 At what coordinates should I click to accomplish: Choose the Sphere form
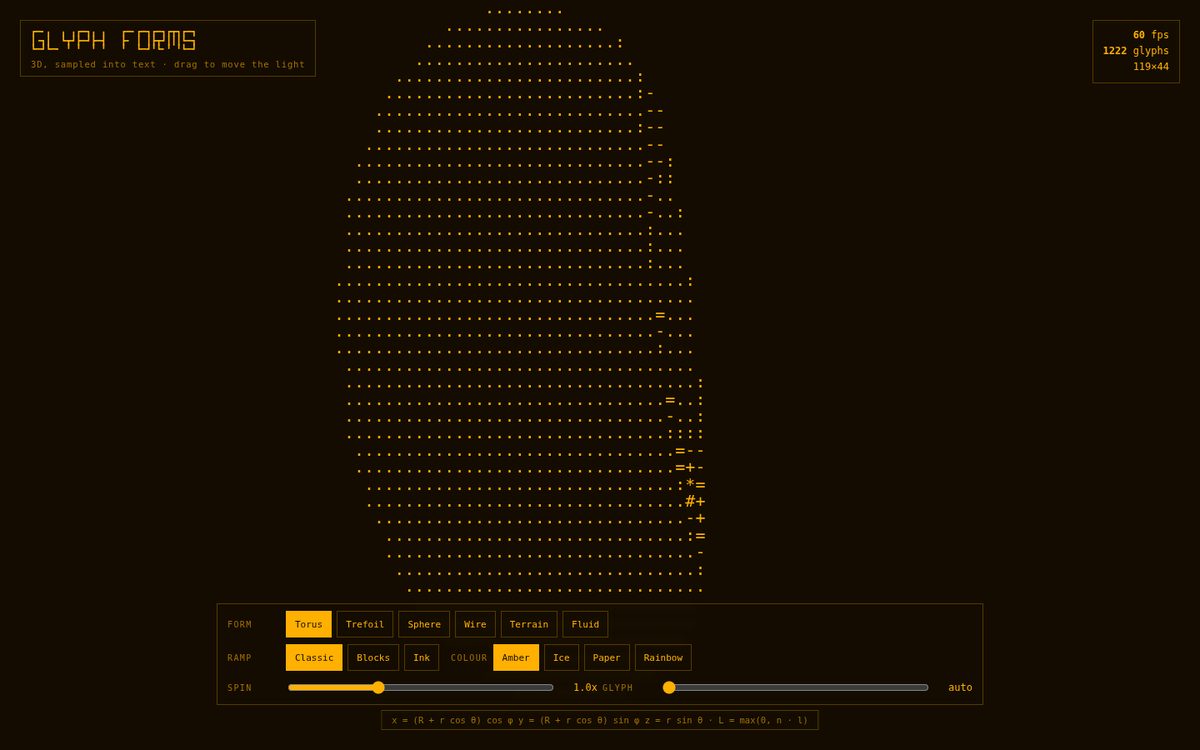[x=424, y=624]
